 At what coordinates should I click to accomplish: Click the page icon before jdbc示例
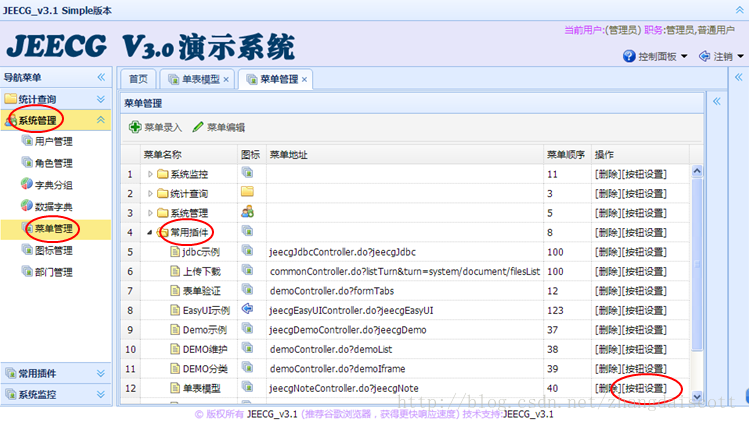pos(175,252)
